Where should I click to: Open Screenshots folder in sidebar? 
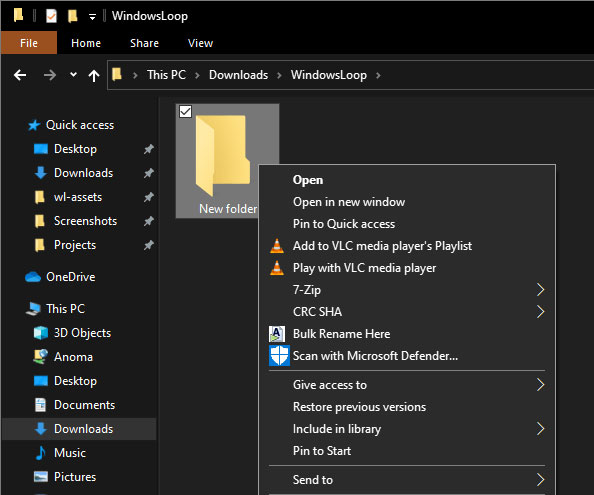pyautogui.click(x=85, y=221)
